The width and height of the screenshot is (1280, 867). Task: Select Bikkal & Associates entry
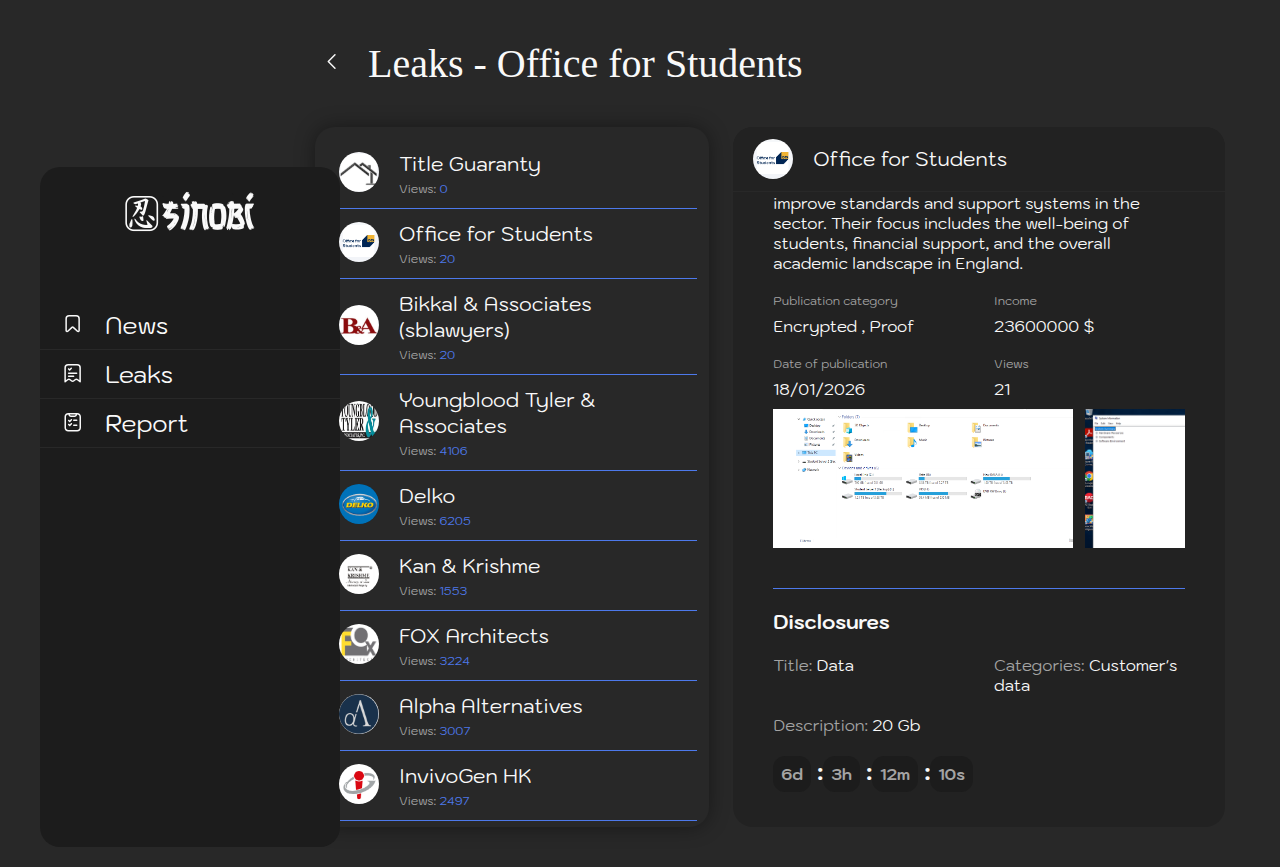pyautogui.click(x=495, y=317)
